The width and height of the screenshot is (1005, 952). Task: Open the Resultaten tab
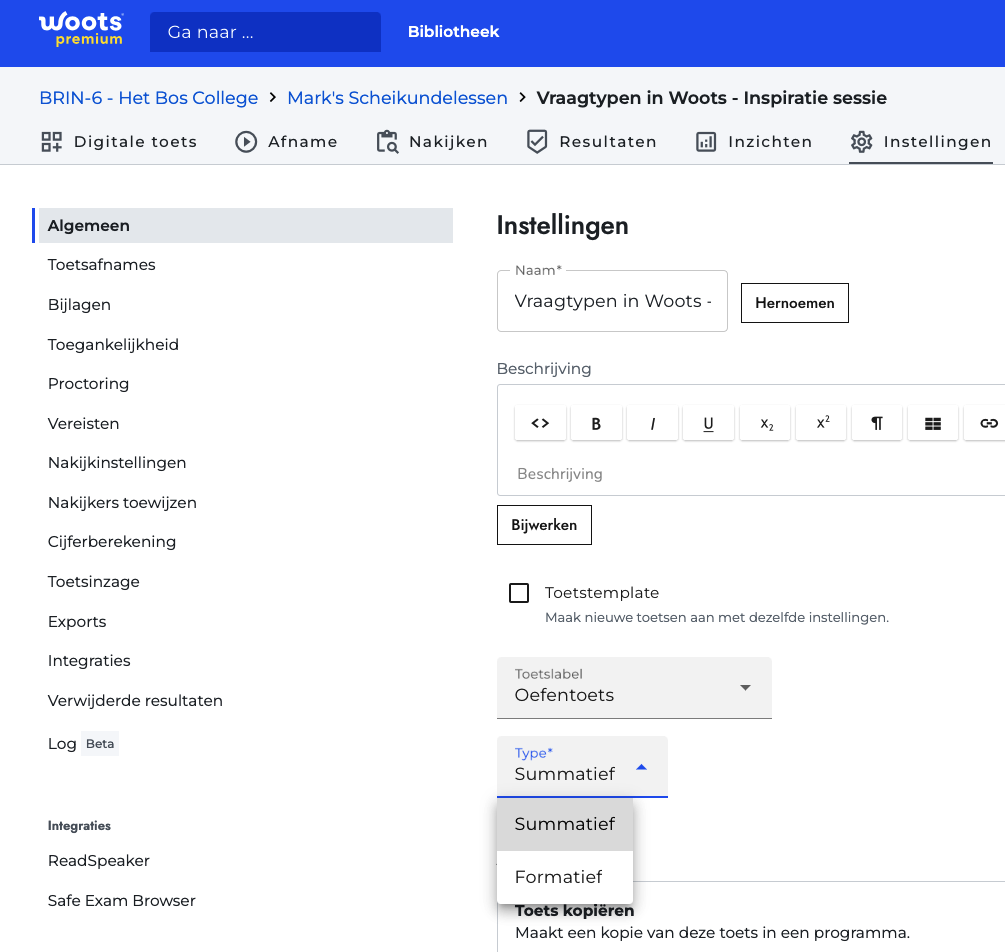[591, 142]
